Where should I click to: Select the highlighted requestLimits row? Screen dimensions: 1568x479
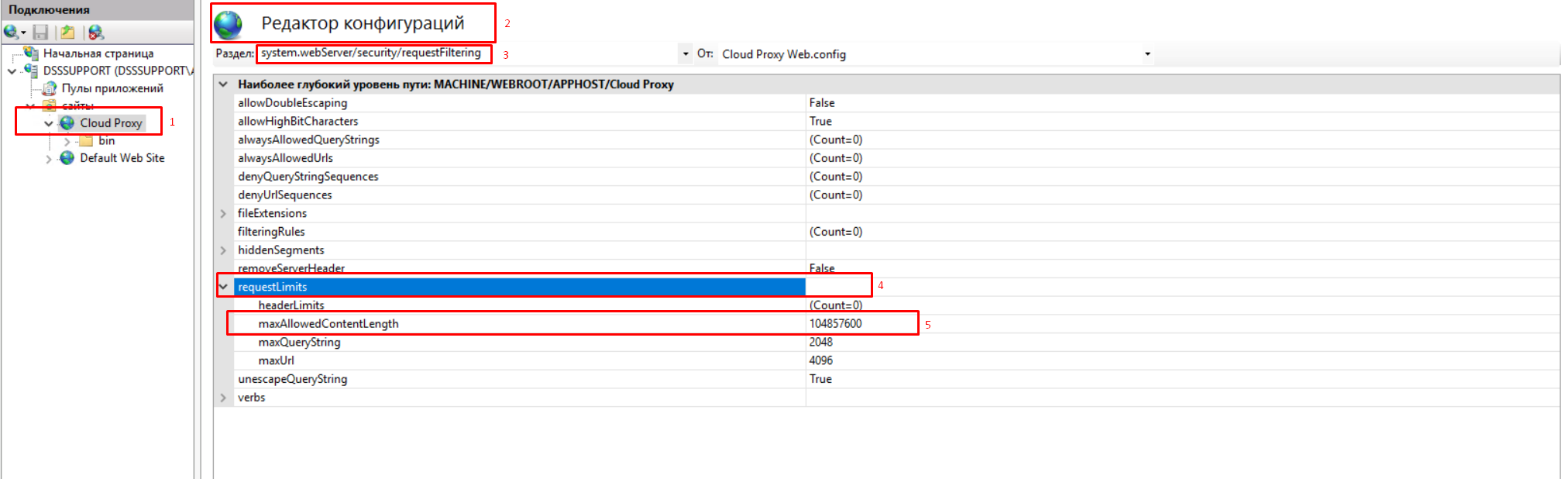[x=520, y=287]
